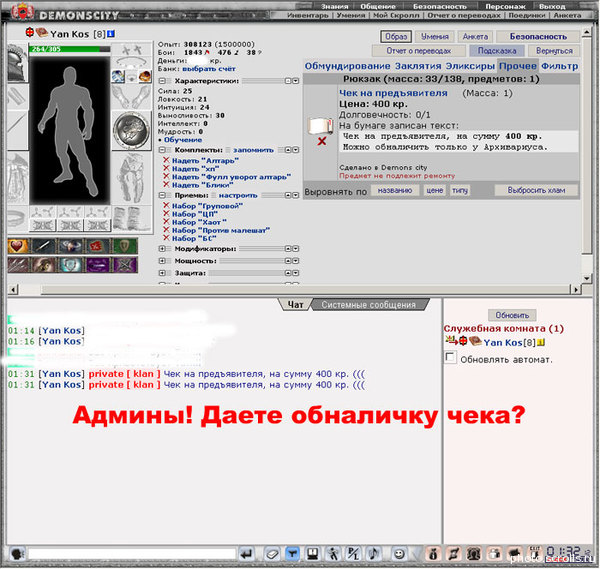The image size is (600, 569).
Task: Expand the Модификаторы section
Action: click(162, 249)
